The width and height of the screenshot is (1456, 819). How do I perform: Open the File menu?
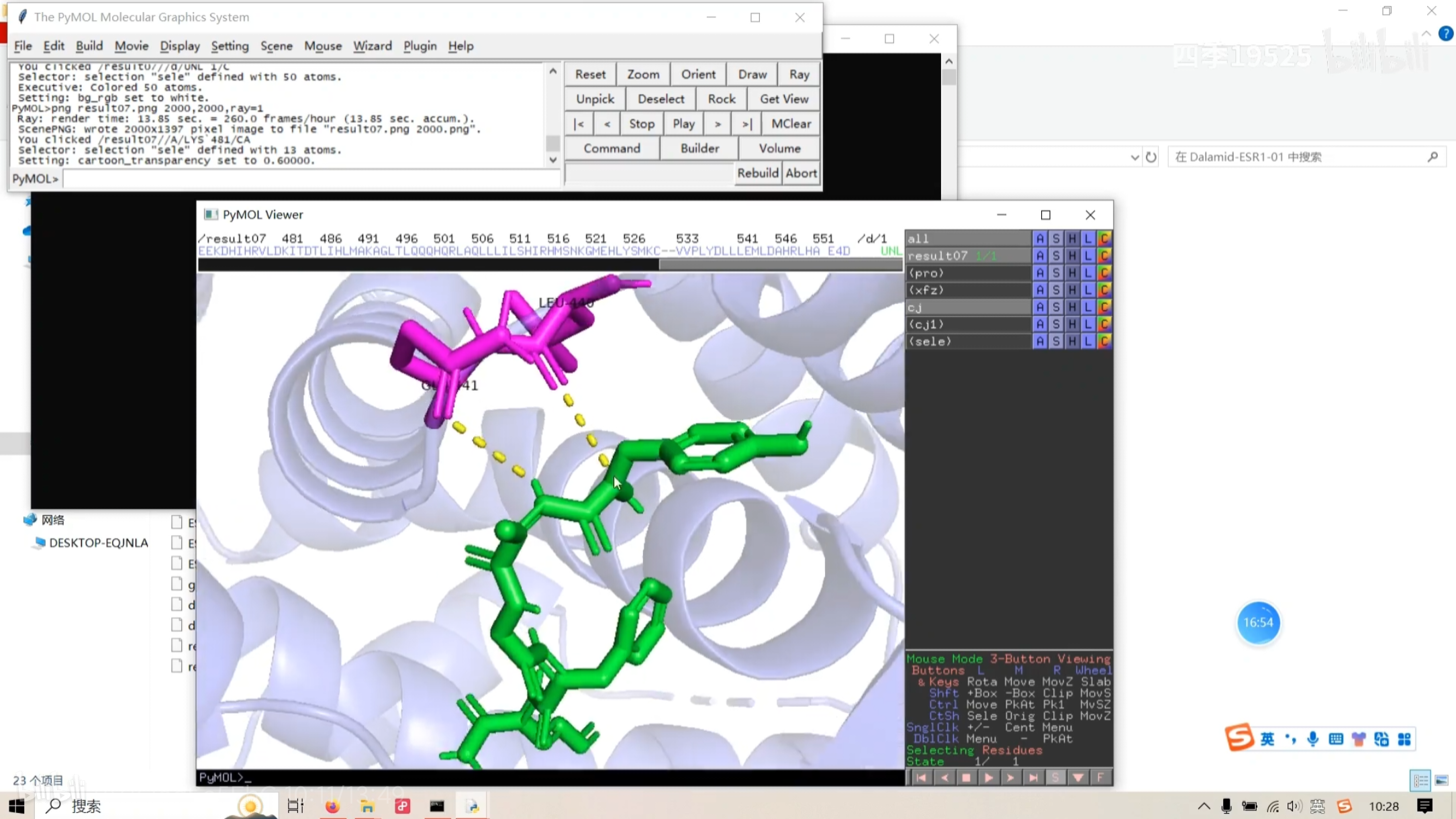pyautogui.click(x=23, y=46)
